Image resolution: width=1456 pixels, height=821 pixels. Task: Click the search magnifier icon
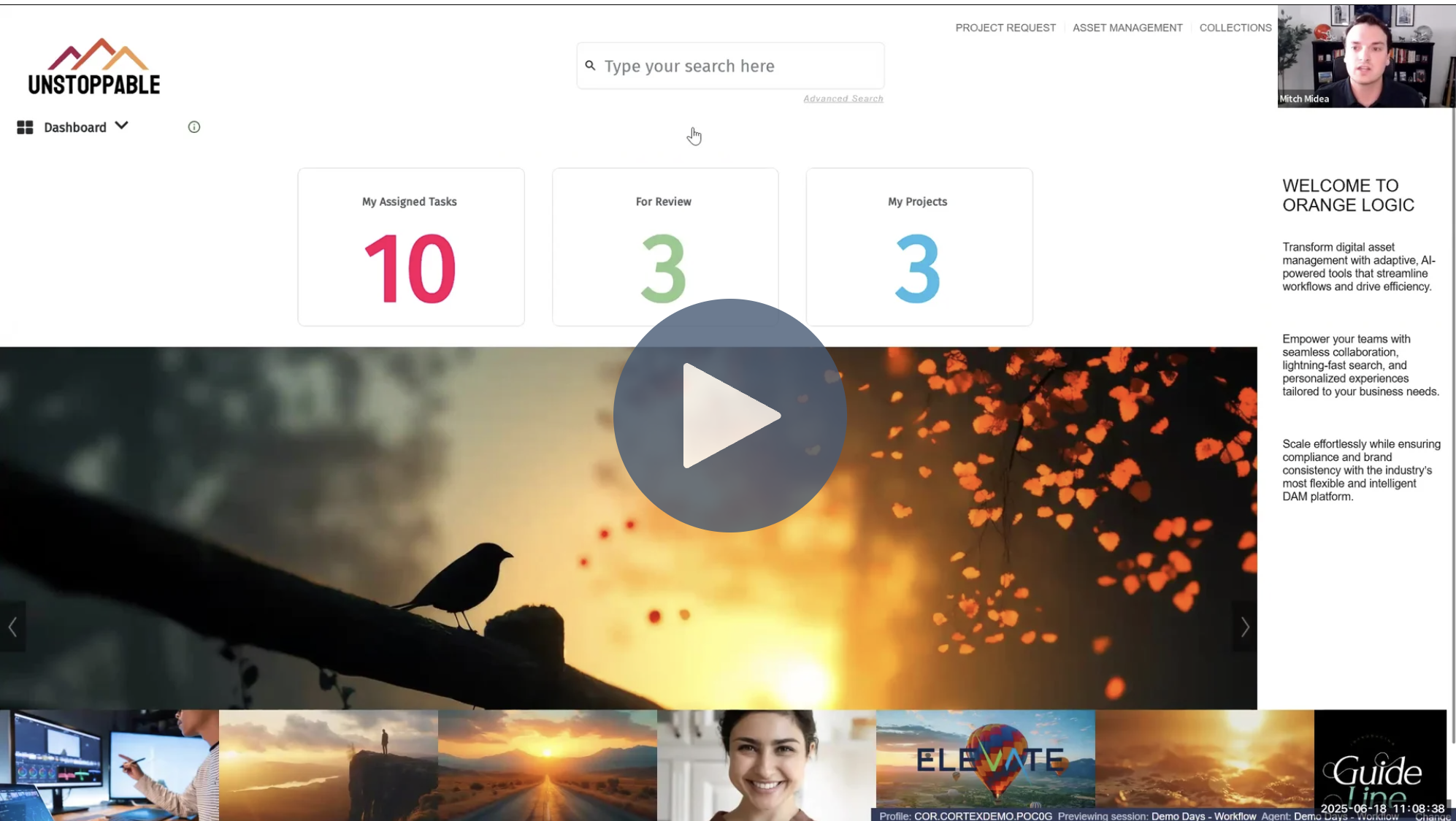(590, 66)
